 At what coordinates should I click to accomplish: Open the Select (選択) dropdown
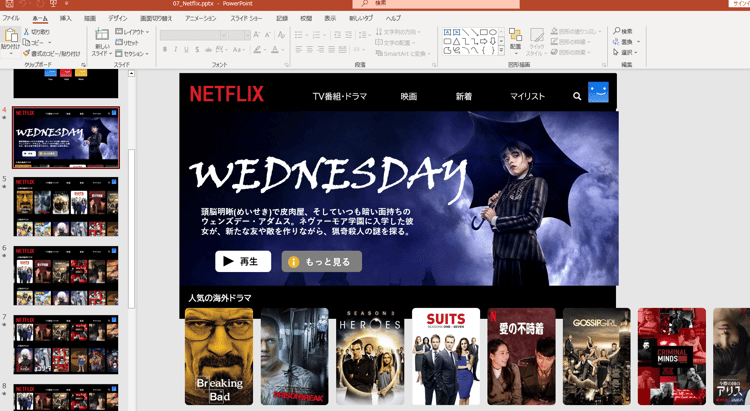click(x=626, y=52)
